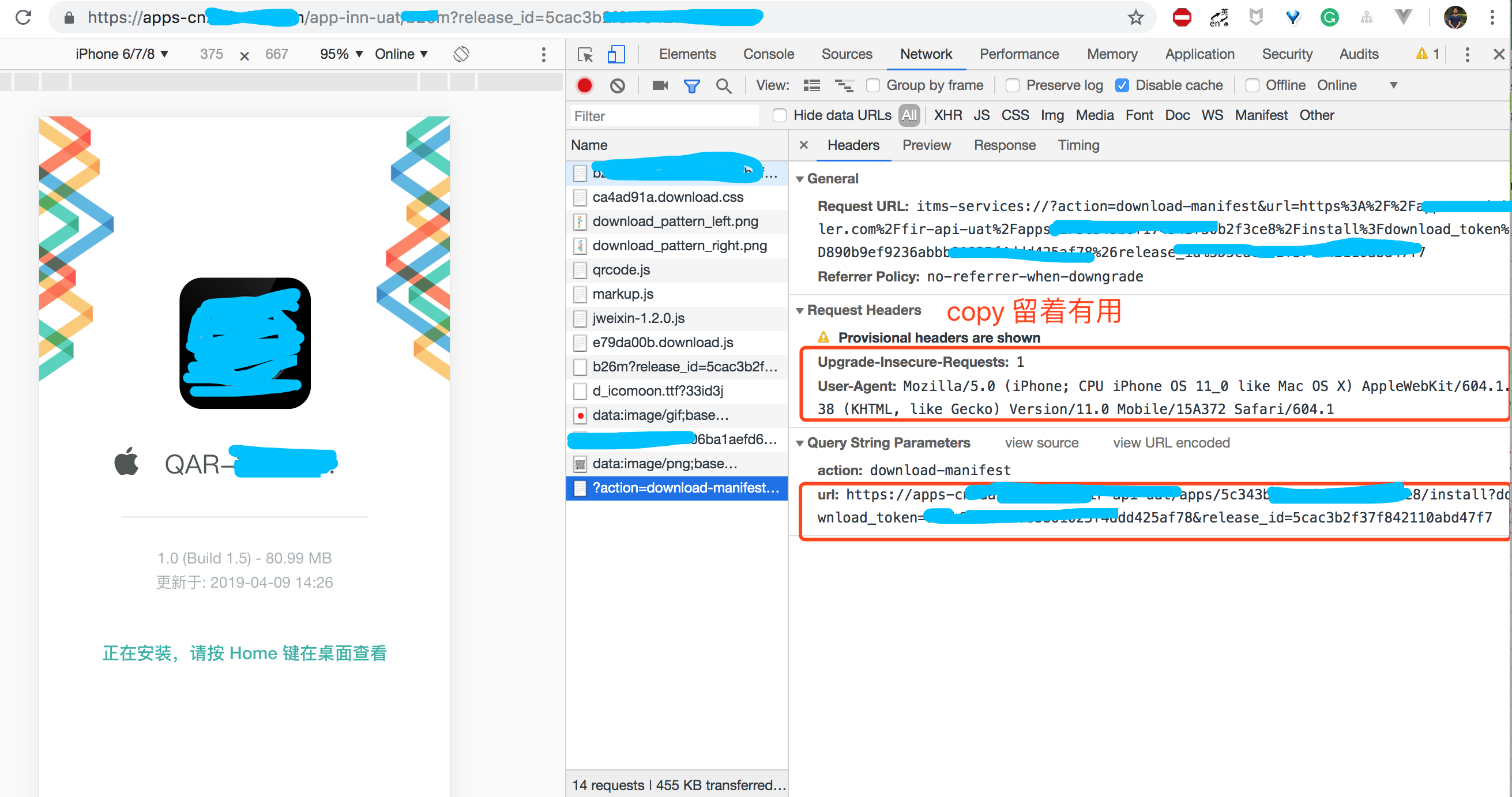
Task: Select d_icomoon.ttf?33id3j request
Action: pos(676,391)
